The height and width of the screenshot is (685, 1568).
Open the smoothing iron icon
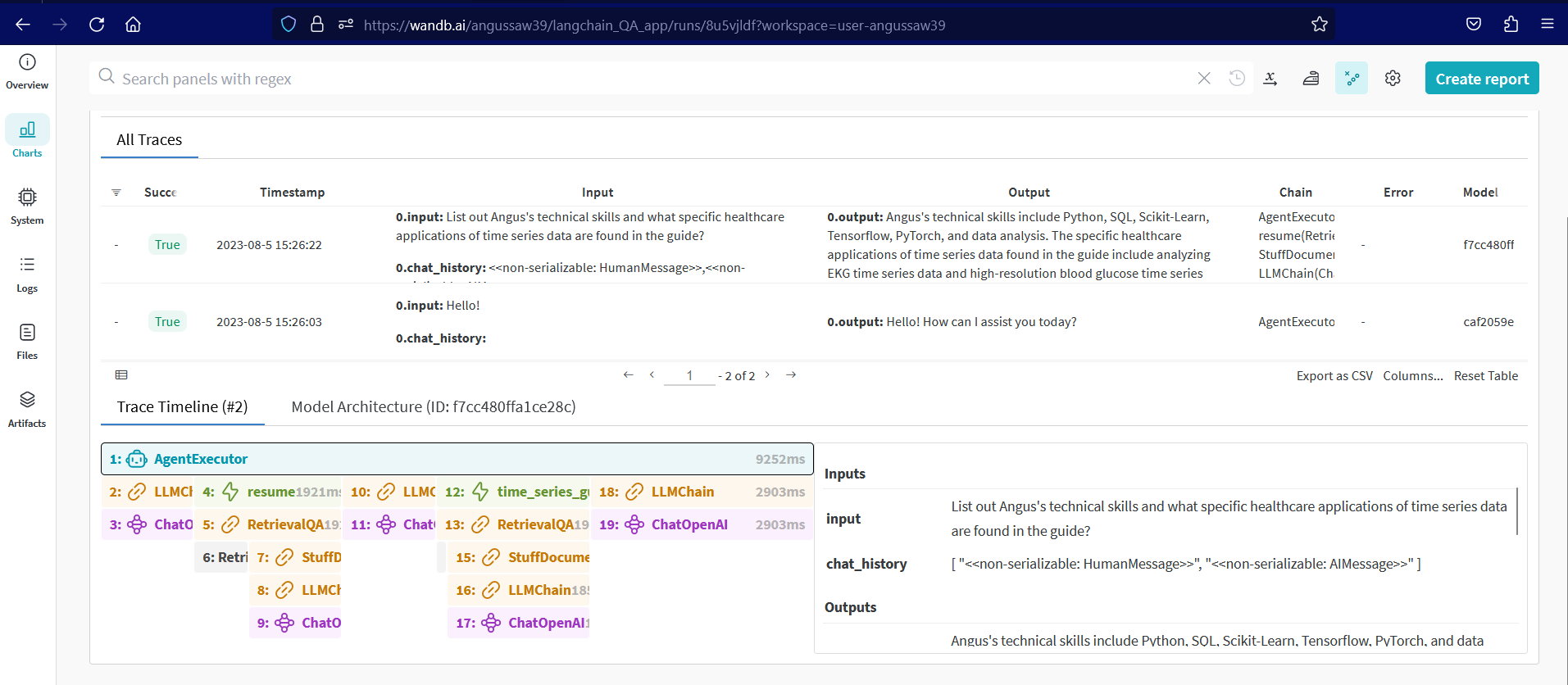point(1311,79)
